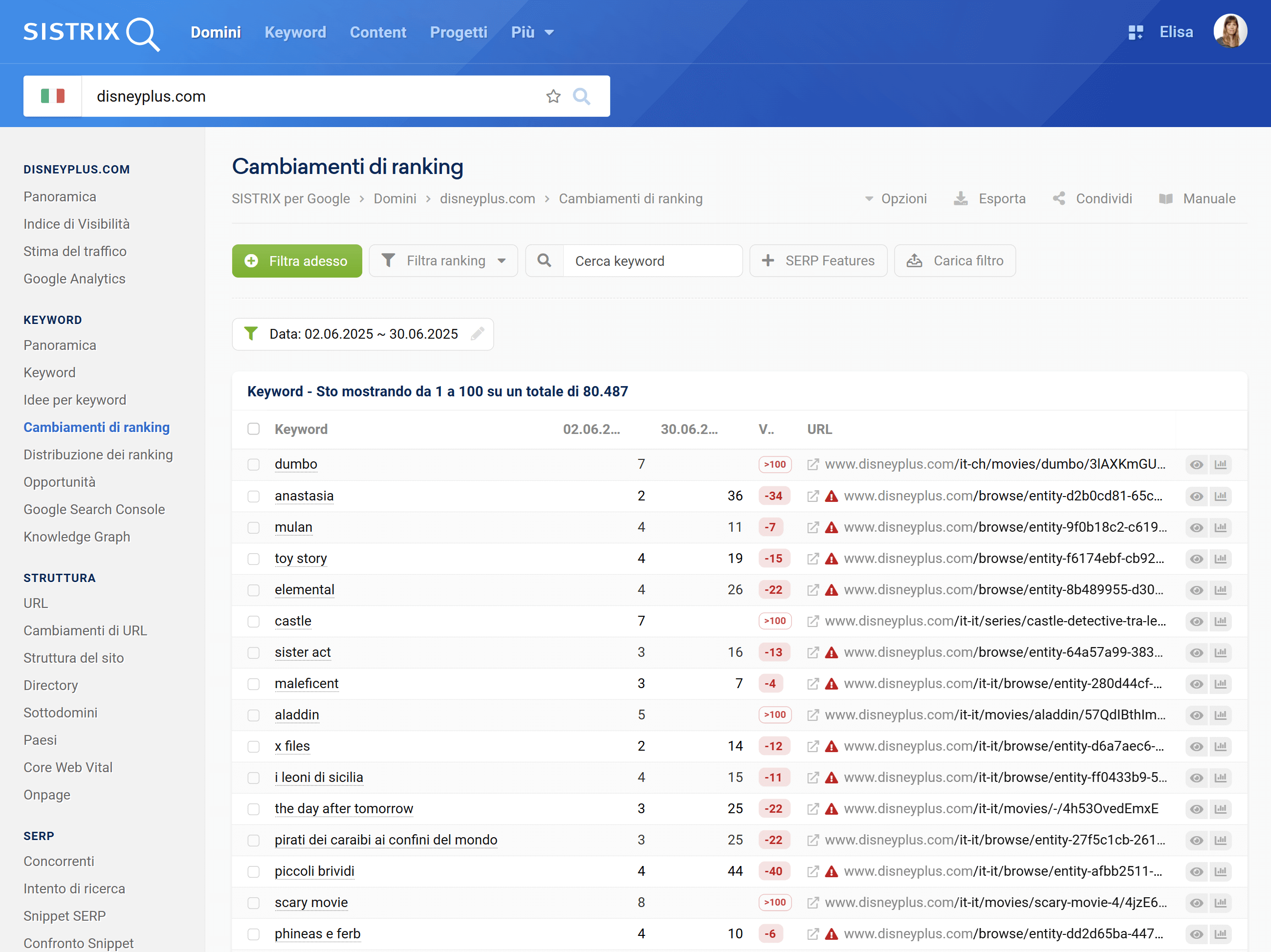This screenshot has height=952, width=1271.
Task: Click the Italian flag country selector
Action: [53, 96]
